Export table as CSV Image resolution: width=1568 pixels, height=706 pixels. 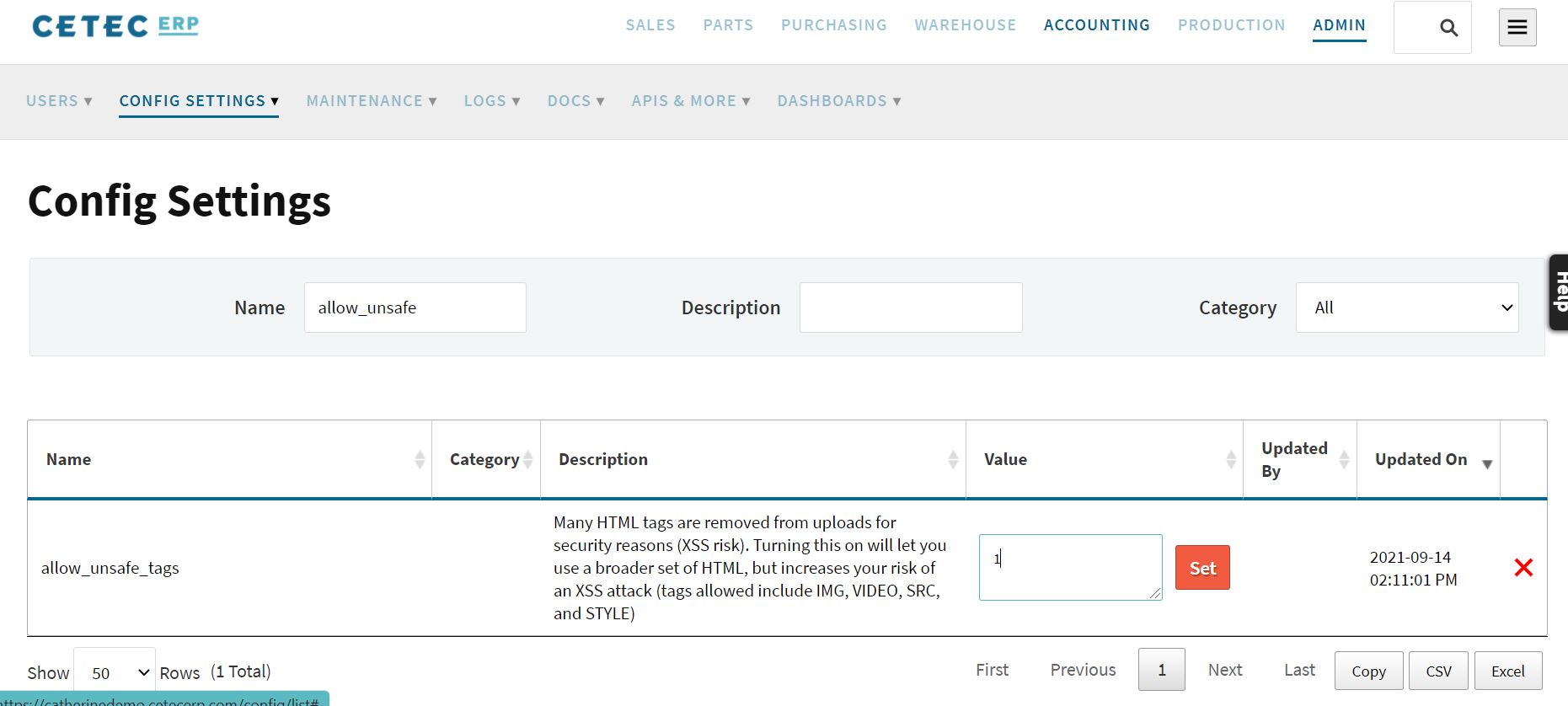(1438, 671)
